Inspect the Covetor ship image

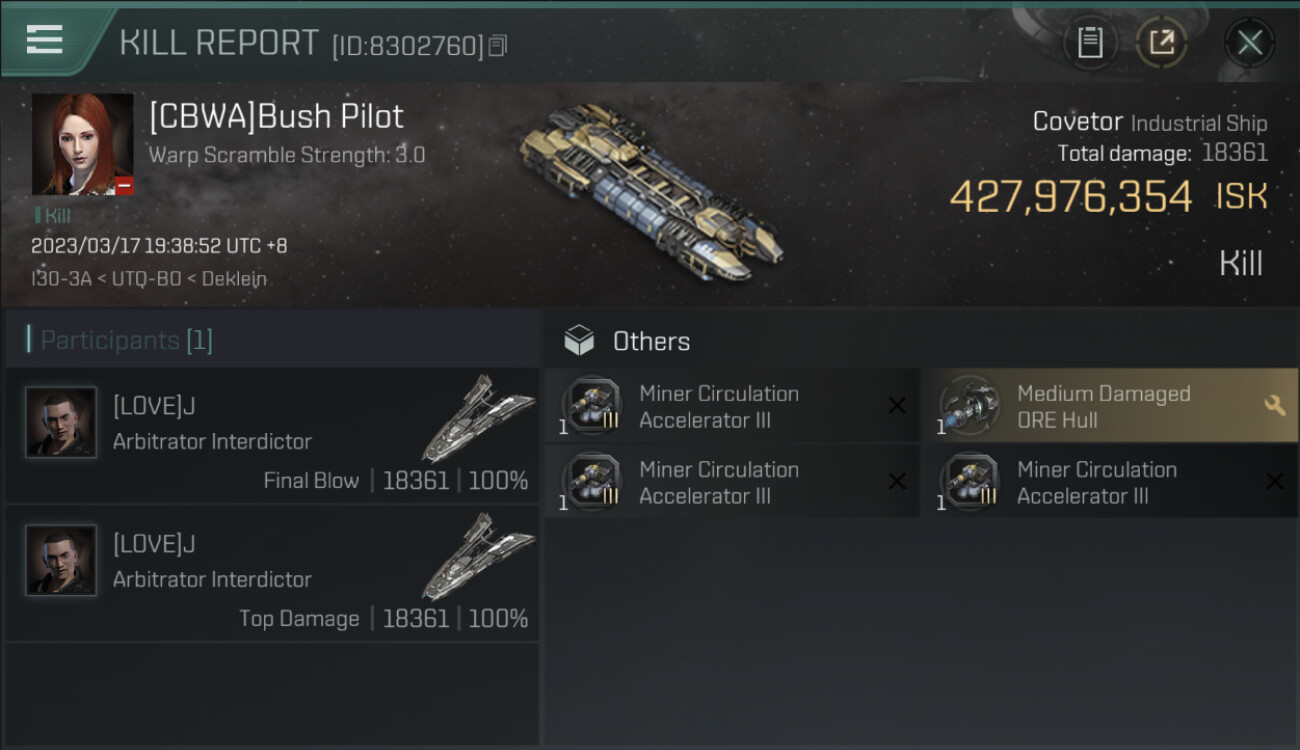coord(650,192)
